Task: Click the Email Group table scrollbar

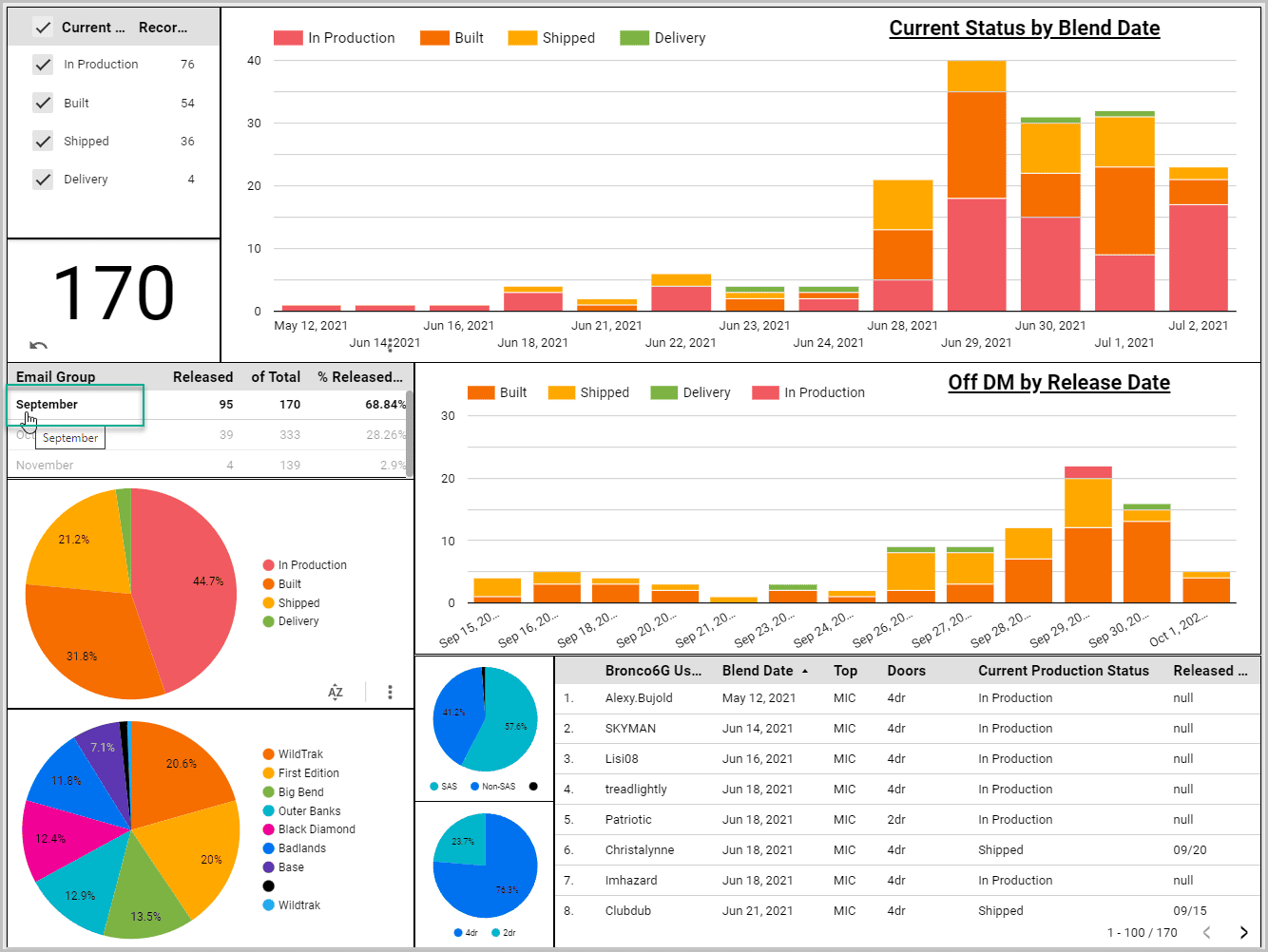Action: point(410,418)
